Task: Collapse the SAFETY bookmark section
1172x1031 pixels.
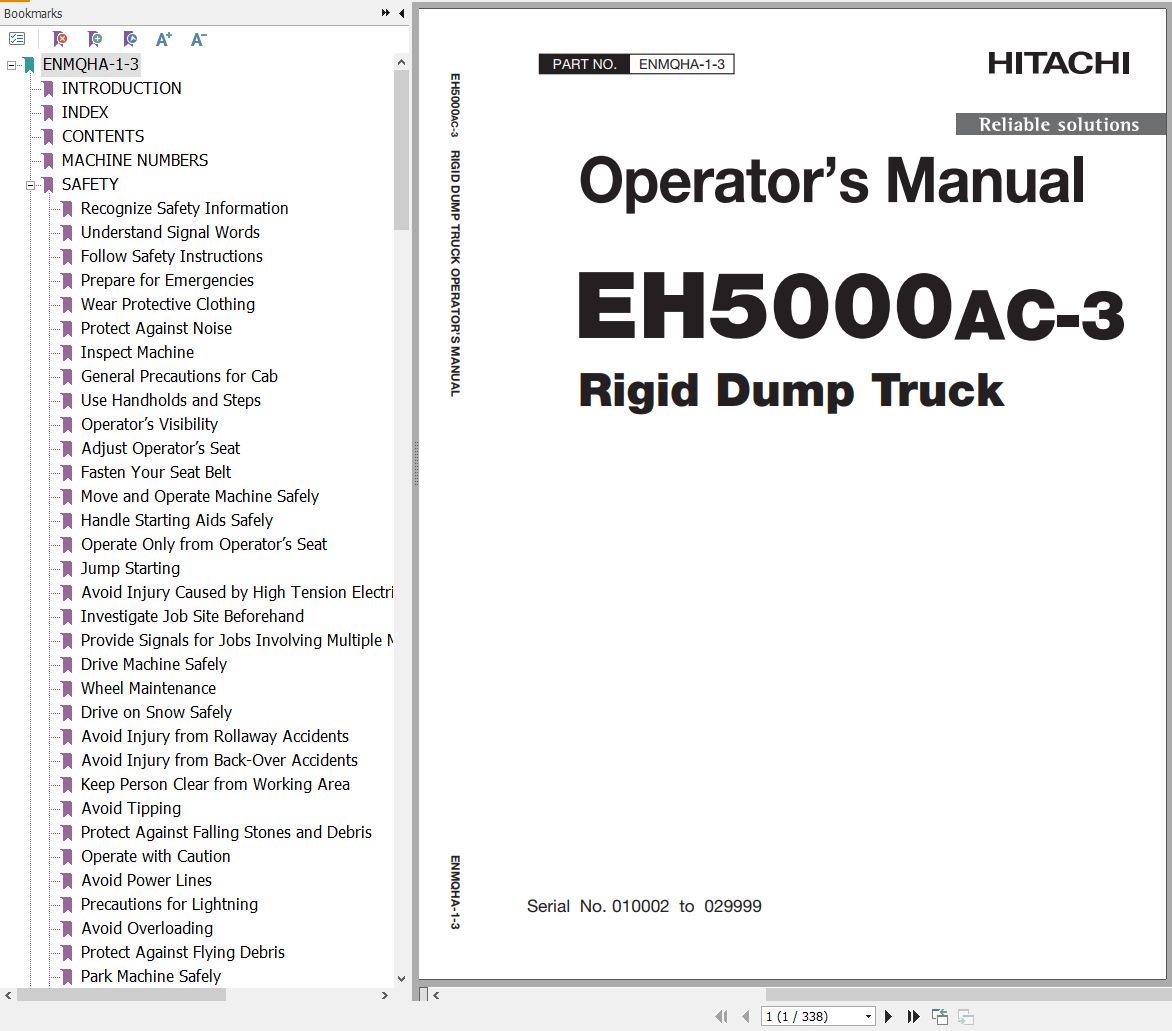Action: (x=31, y=185)
